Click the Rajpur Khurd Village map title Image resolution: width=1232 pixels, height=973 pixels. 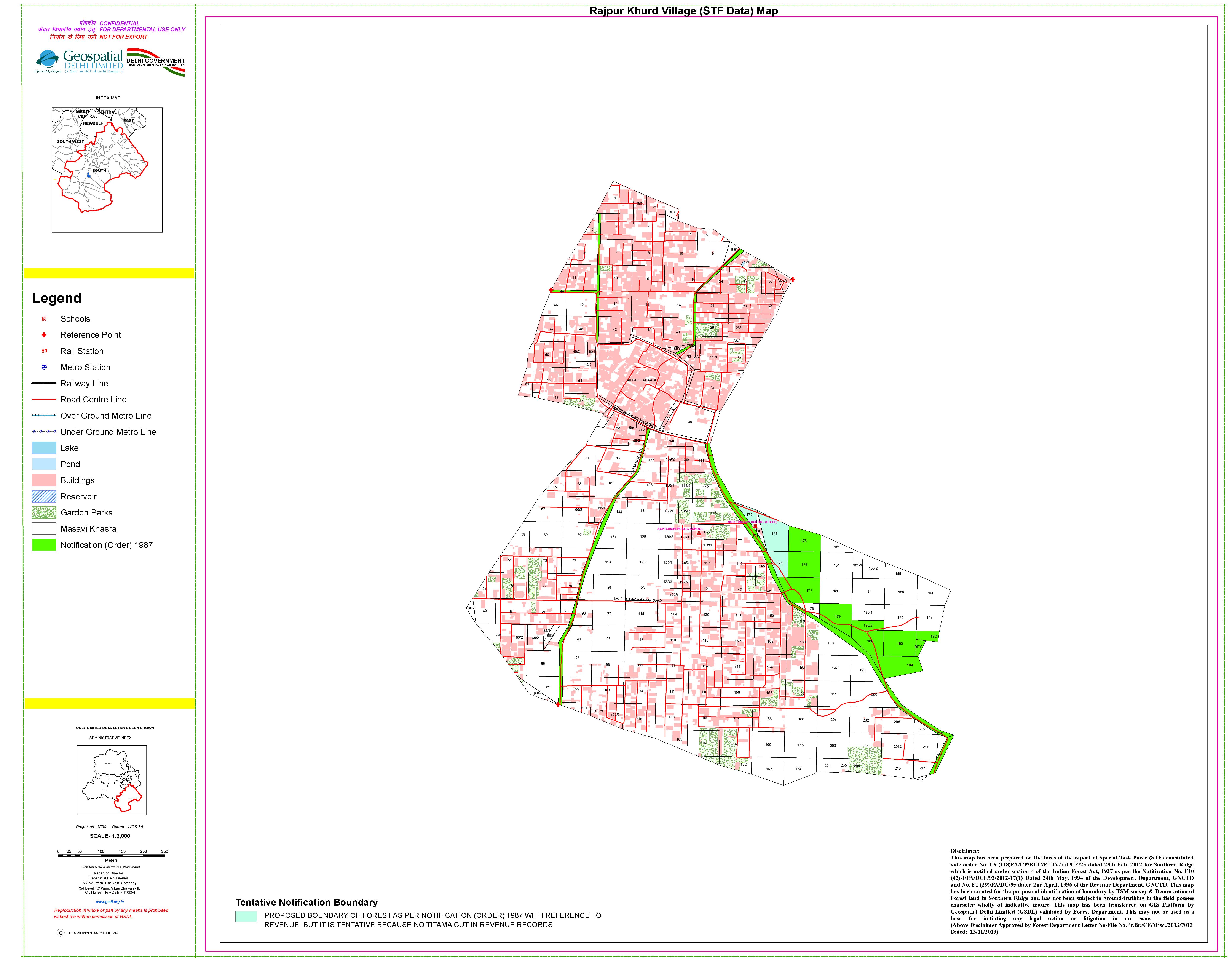pyautogui.click(x=683, y=11)
